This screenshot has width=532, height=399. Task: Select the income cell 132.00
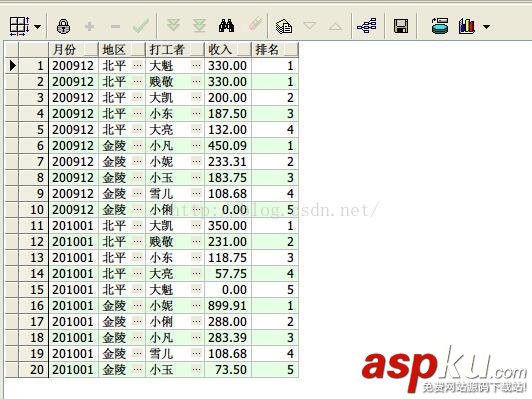pyautogui.click(x=228, y=130)
